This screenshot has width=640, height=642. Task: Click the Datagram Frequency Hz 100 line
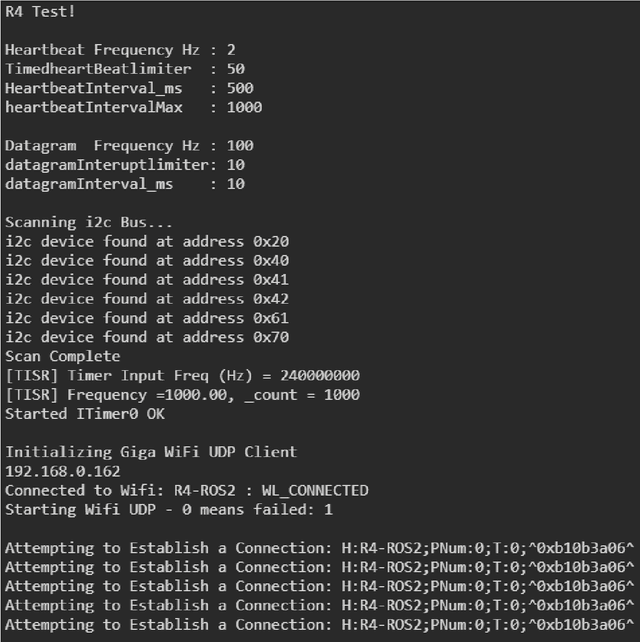(129, 145)
